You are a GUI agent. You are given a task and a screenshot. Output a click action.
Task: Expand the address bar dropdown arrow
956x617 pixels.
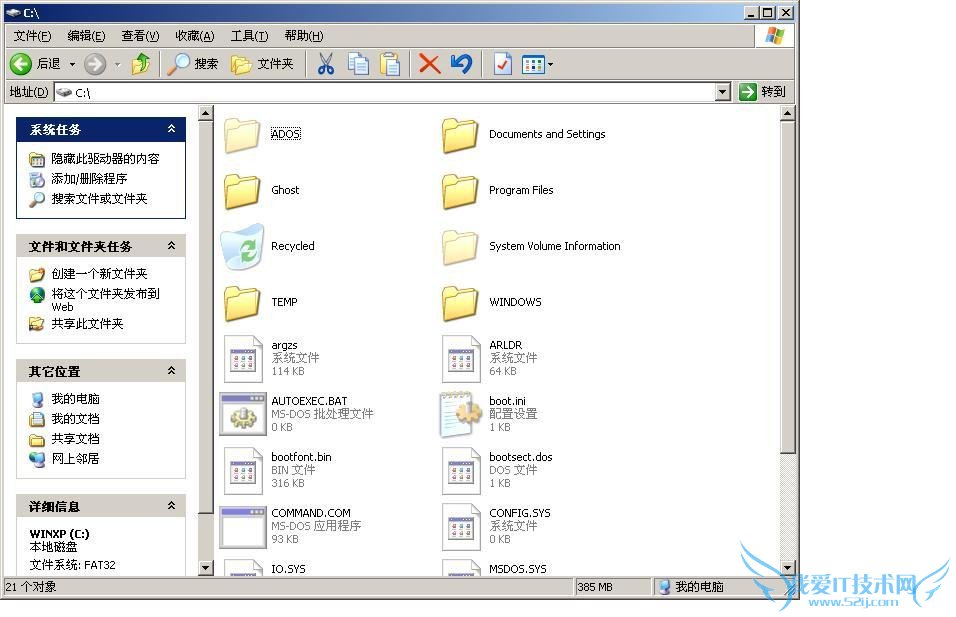pyautogui.click(x=723, y=92)
